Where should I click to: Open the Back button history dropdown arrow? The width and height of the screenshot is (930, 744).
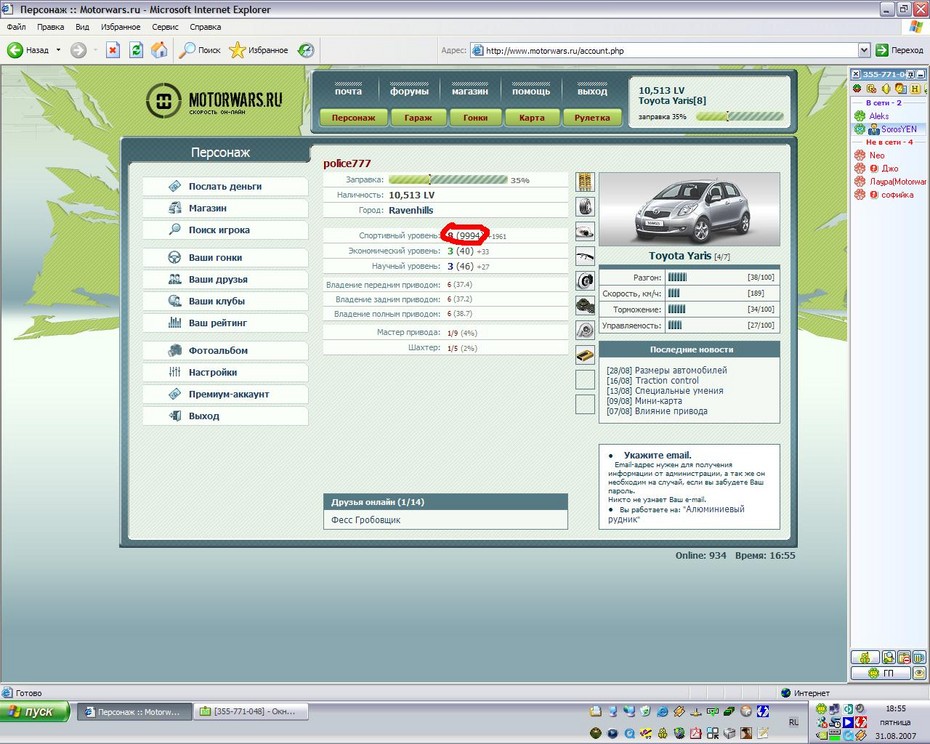(x=58, y=50)
